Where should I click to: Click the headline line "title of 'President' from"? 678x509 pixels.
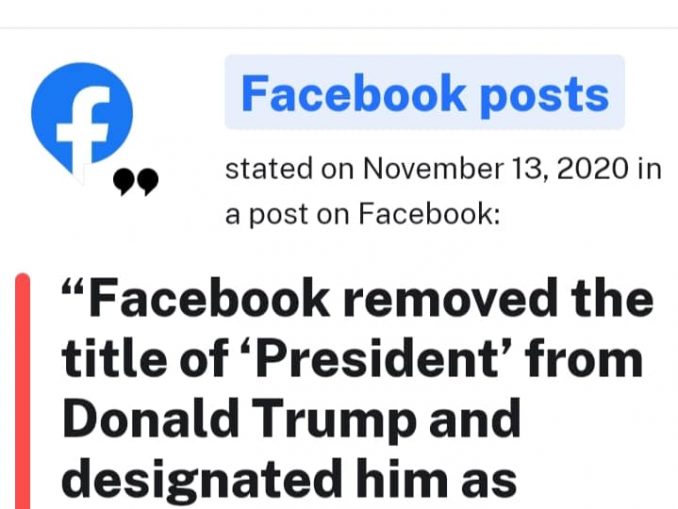pos(352,359)
